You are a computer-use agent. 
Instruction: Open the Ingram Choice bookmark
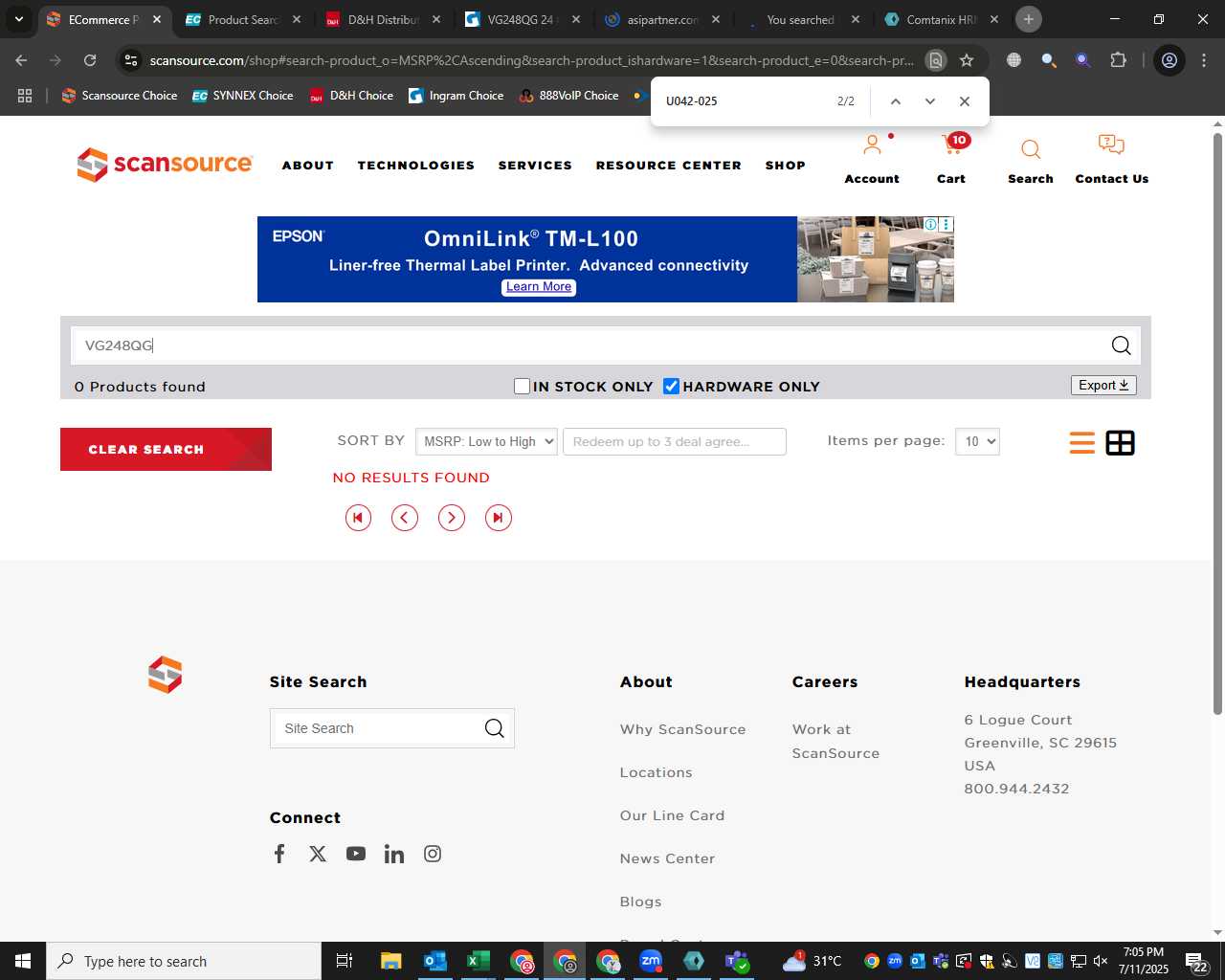coord(457,96)
